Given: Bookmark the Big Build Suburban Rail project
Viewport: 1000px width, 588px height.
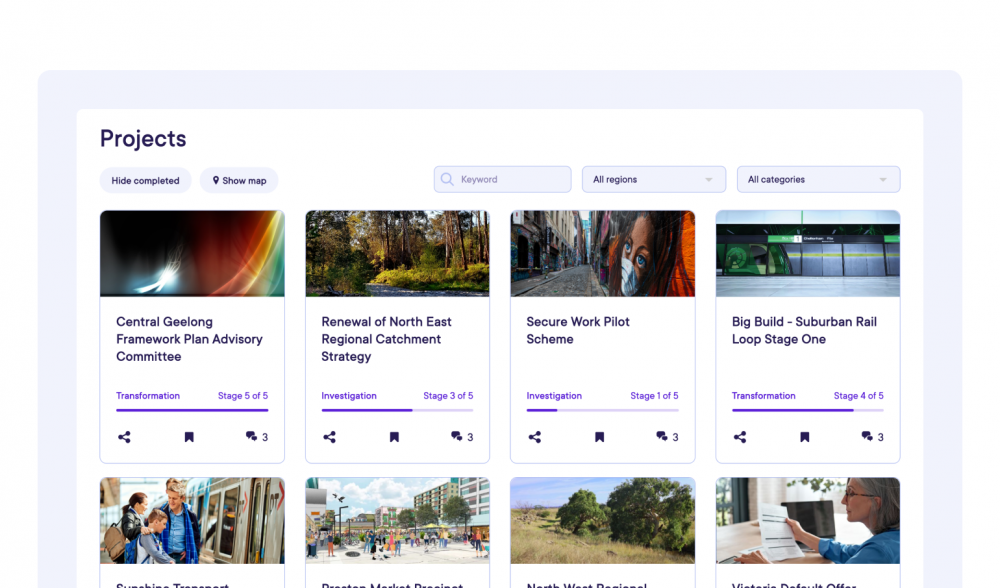Looking at the screenshot, I should [804, 437].
